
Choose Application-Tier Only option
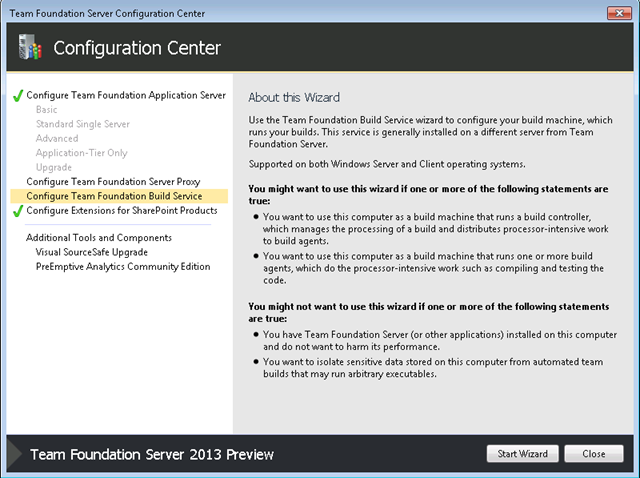[81, 153]
